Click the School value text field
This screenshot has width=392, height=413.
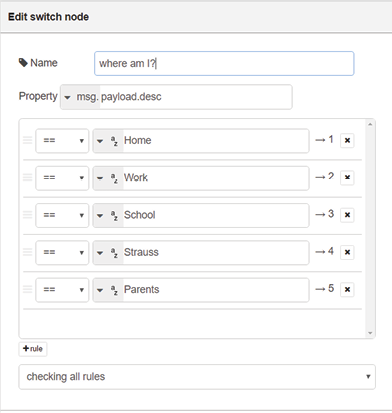point(216,215)
